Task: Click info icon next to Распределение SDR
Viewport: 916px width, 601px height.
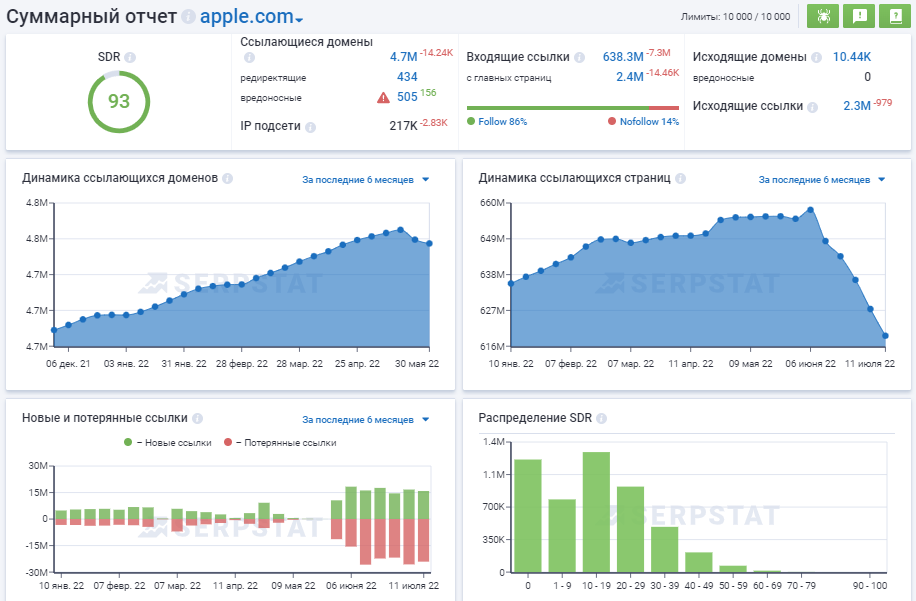Action: point(601,418)
